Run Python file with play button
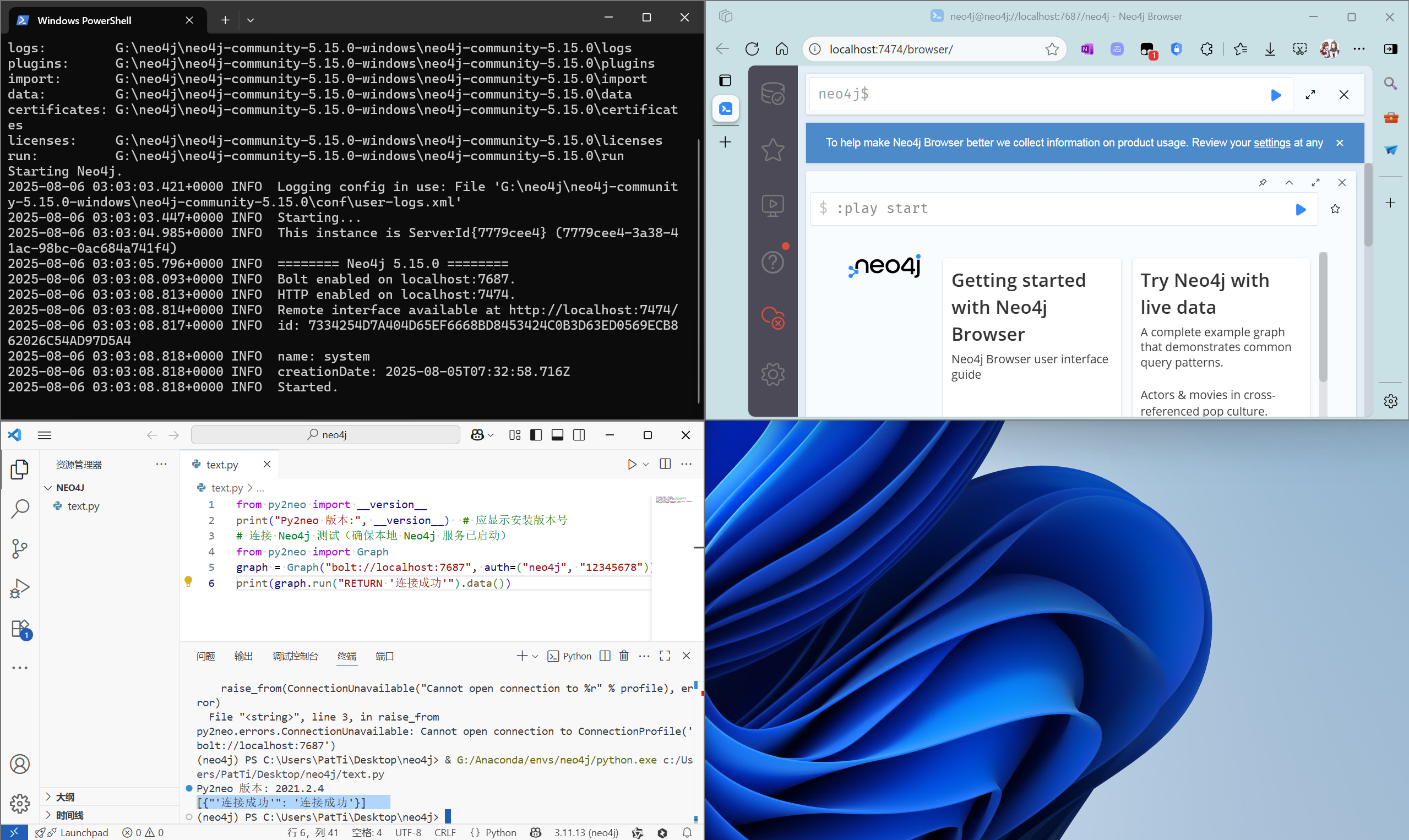 pyautogui.click(x=632, y=464)
